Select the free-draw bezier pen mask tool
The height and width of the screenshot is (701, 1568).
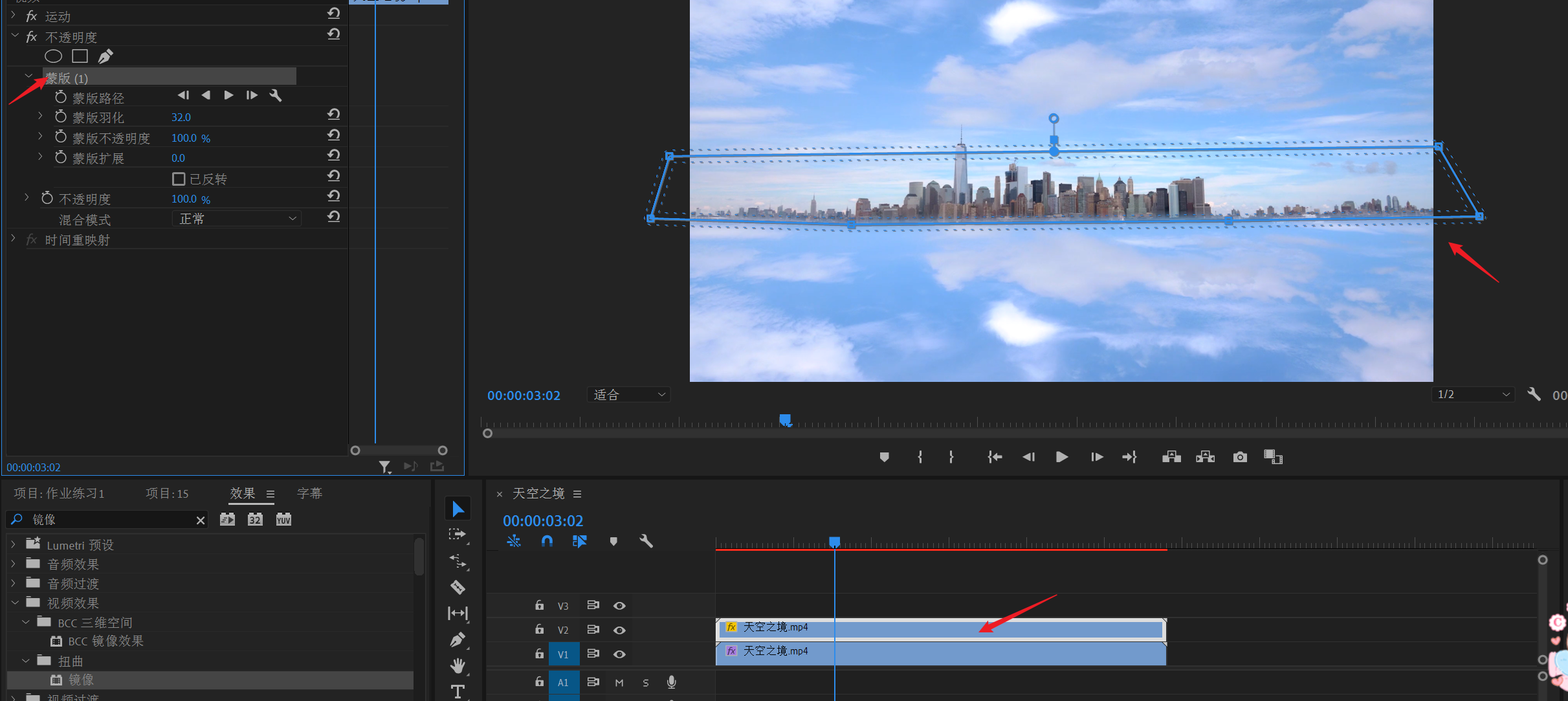click(x=105, y=56)
